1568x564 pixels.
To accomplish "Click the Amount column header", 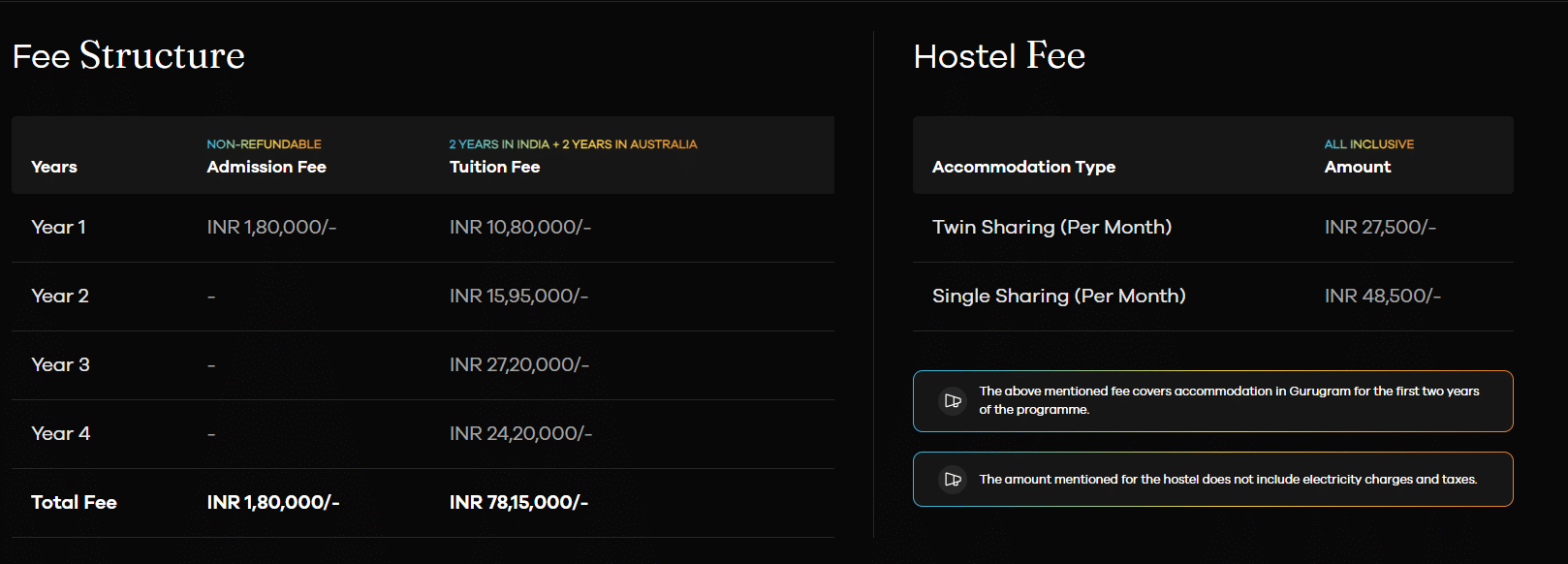I will [x=1357, y=167].
